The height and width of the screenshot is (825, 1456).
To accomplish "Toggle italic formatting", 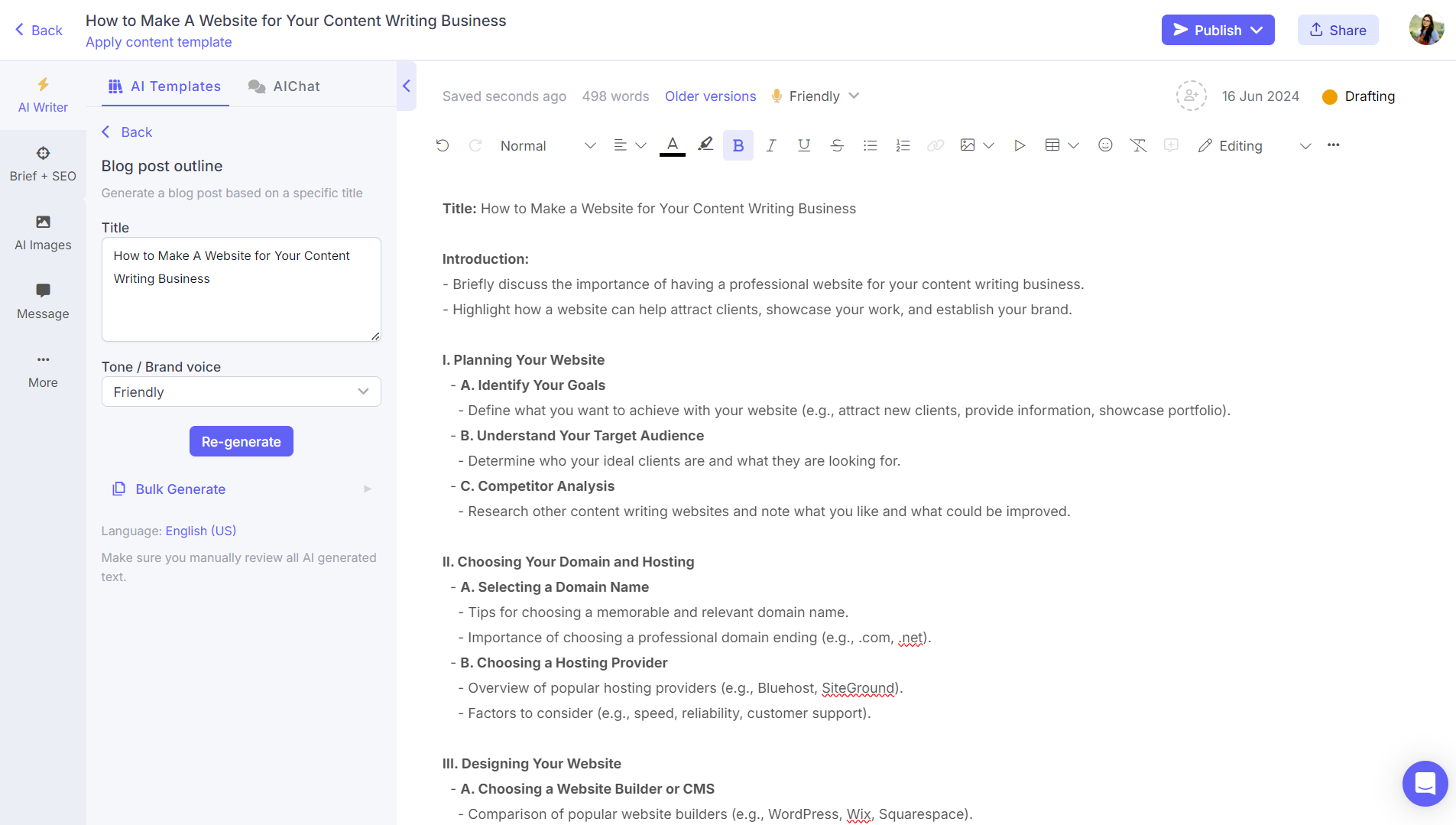I will (x=770, y=145).
